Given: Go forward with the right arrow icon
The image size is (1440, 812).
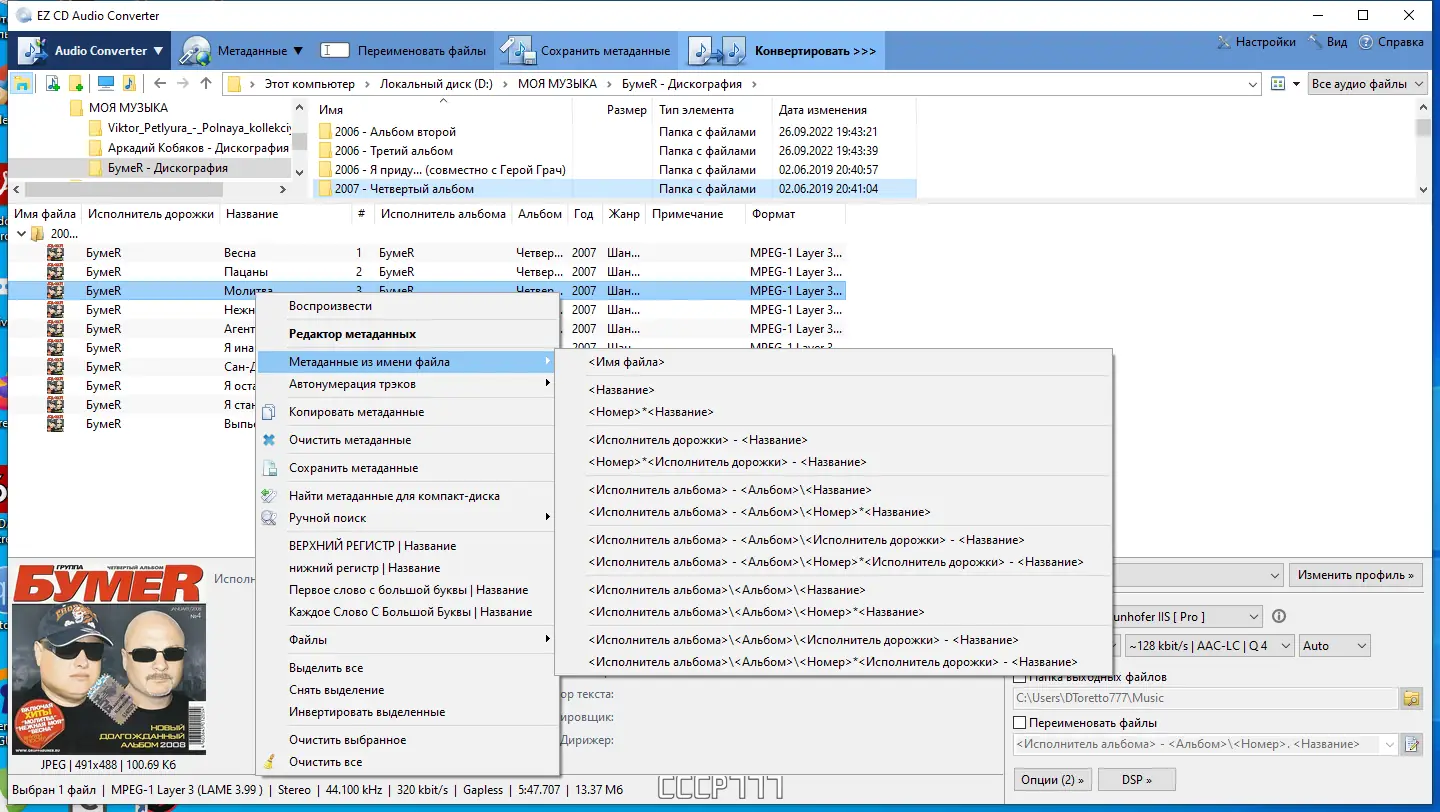Looking at the screenshot, I should click(183, 84).
